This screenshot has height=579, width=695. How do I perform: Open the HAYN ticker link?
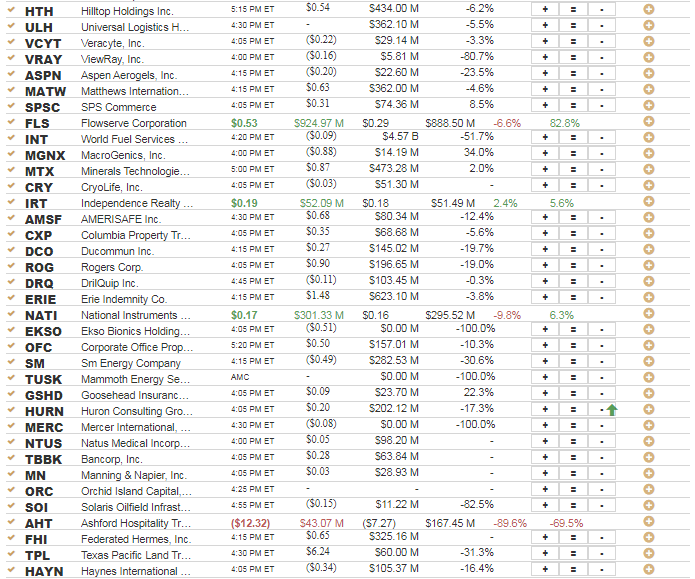coord(44,571)
